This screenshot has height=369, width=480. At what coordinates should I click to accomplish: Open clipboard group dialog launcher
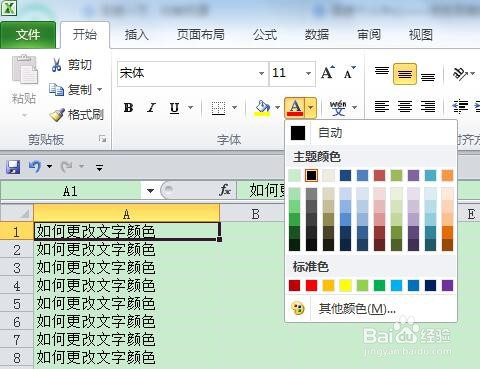pyautogui.click(x=102, y=139)
